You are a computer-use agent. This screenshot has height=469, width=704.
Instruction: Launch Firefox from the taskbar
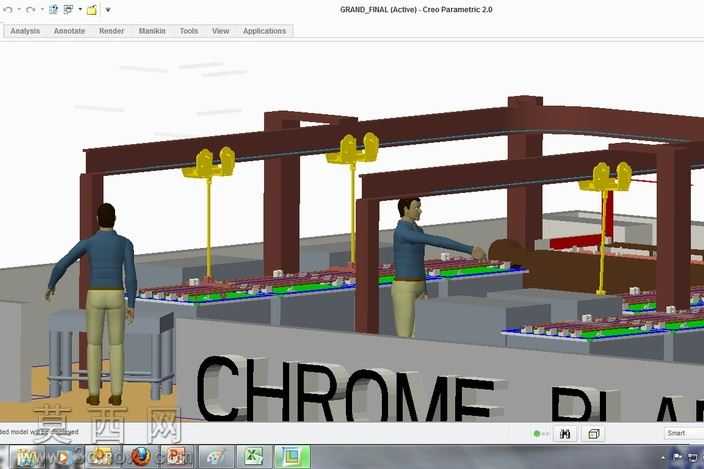point(141,457)
